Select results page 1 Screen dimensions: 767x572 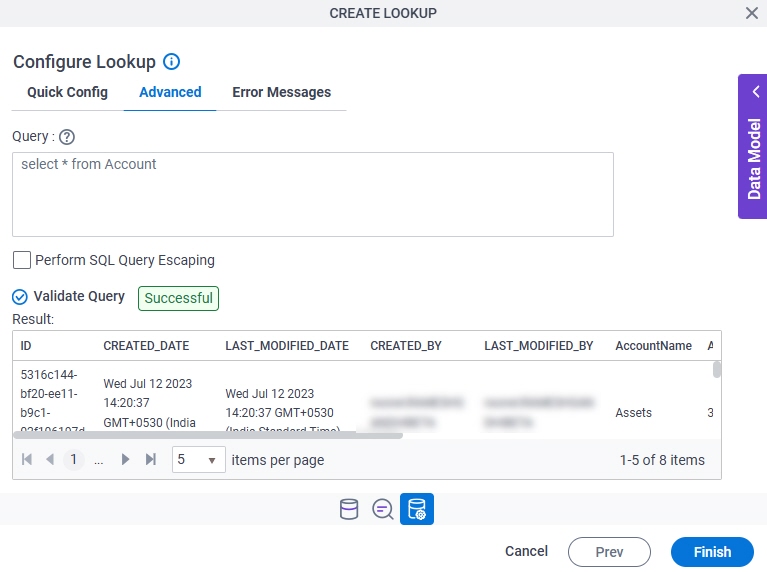coord(73,459)
